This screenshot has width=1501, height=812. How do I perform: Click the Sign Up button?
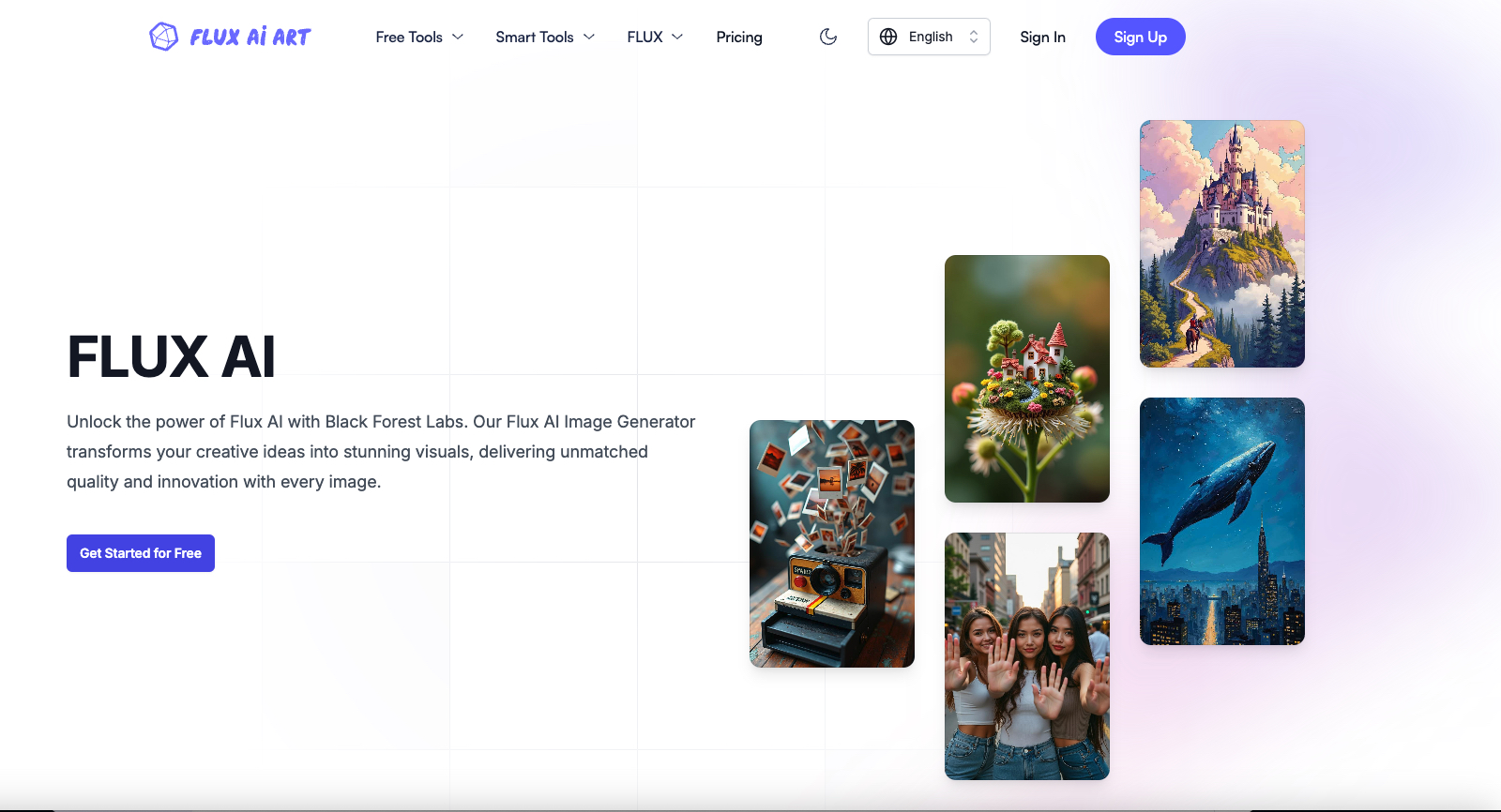pos(1140,37)
